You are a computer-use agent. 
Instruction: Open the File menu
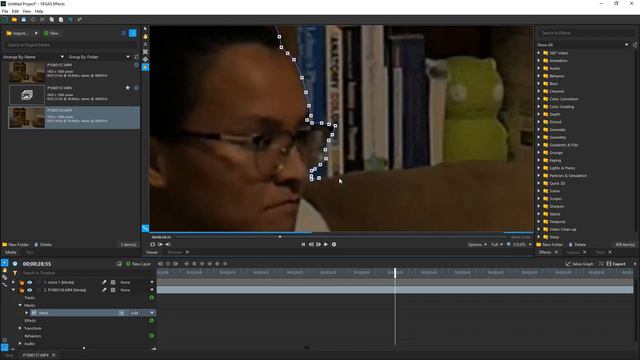point(5,11)
